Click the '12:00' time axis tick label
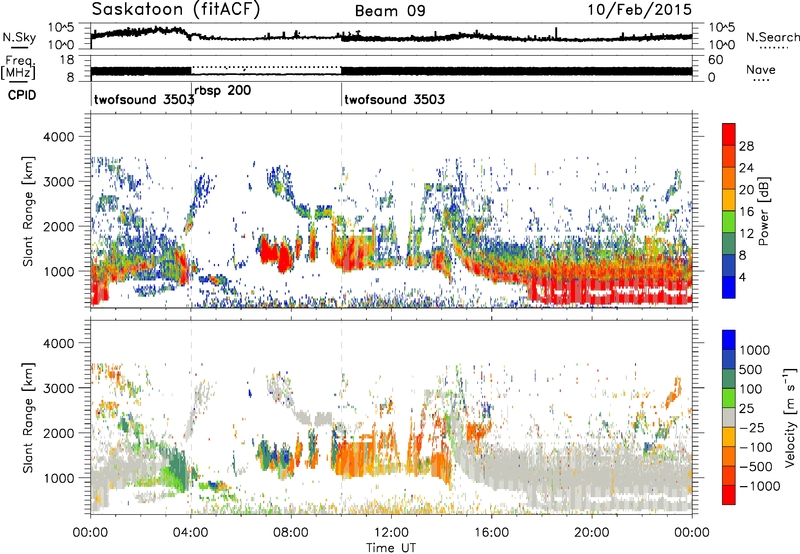Viewport: 800px width, 554px height. (x=391, y=533)
